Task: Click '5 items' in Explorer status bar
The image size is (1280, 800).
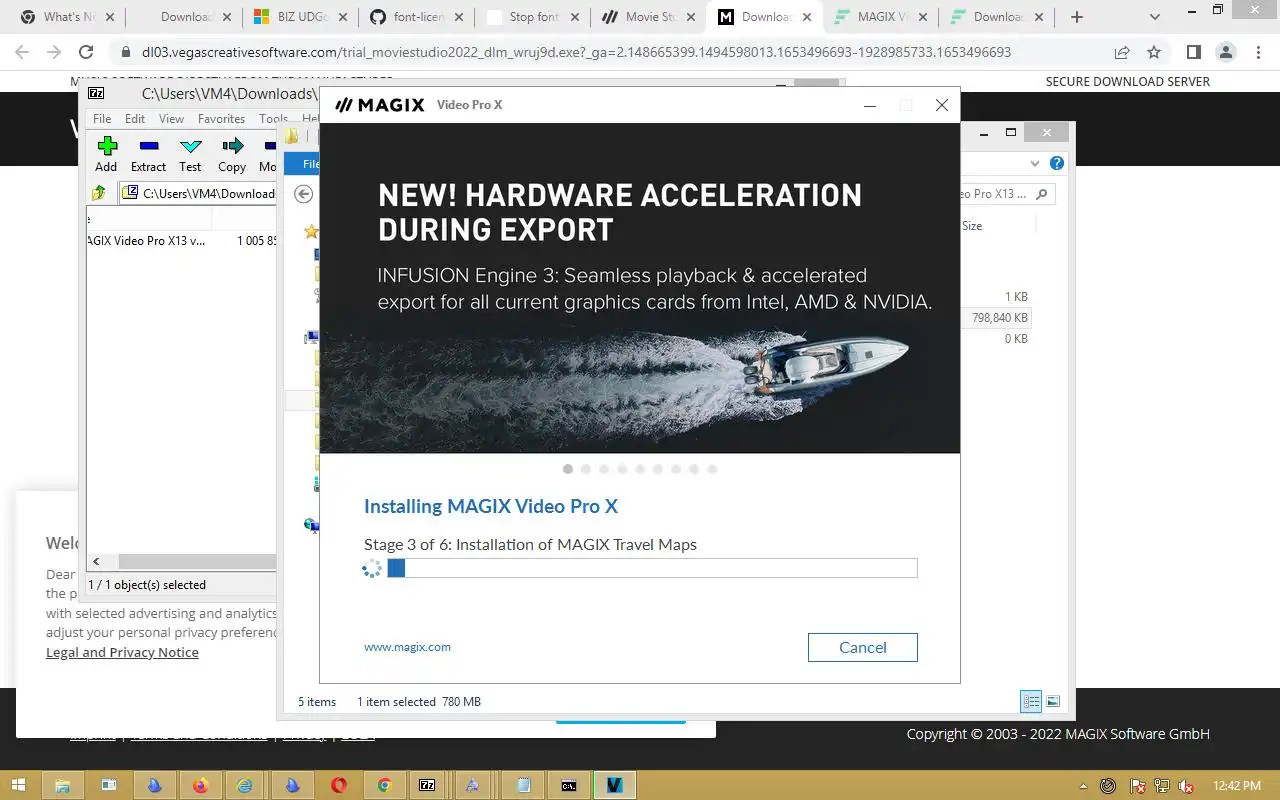Action: [x=317, y=702]
